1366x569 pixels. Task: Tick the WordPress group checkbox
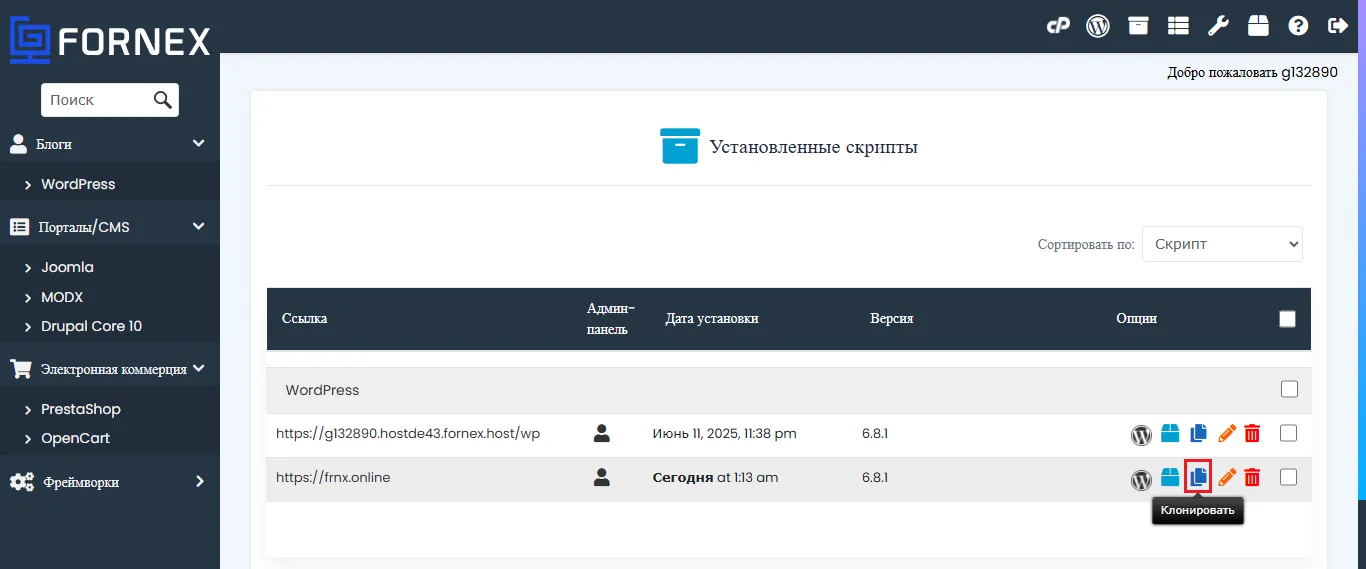pos(1289,389)
